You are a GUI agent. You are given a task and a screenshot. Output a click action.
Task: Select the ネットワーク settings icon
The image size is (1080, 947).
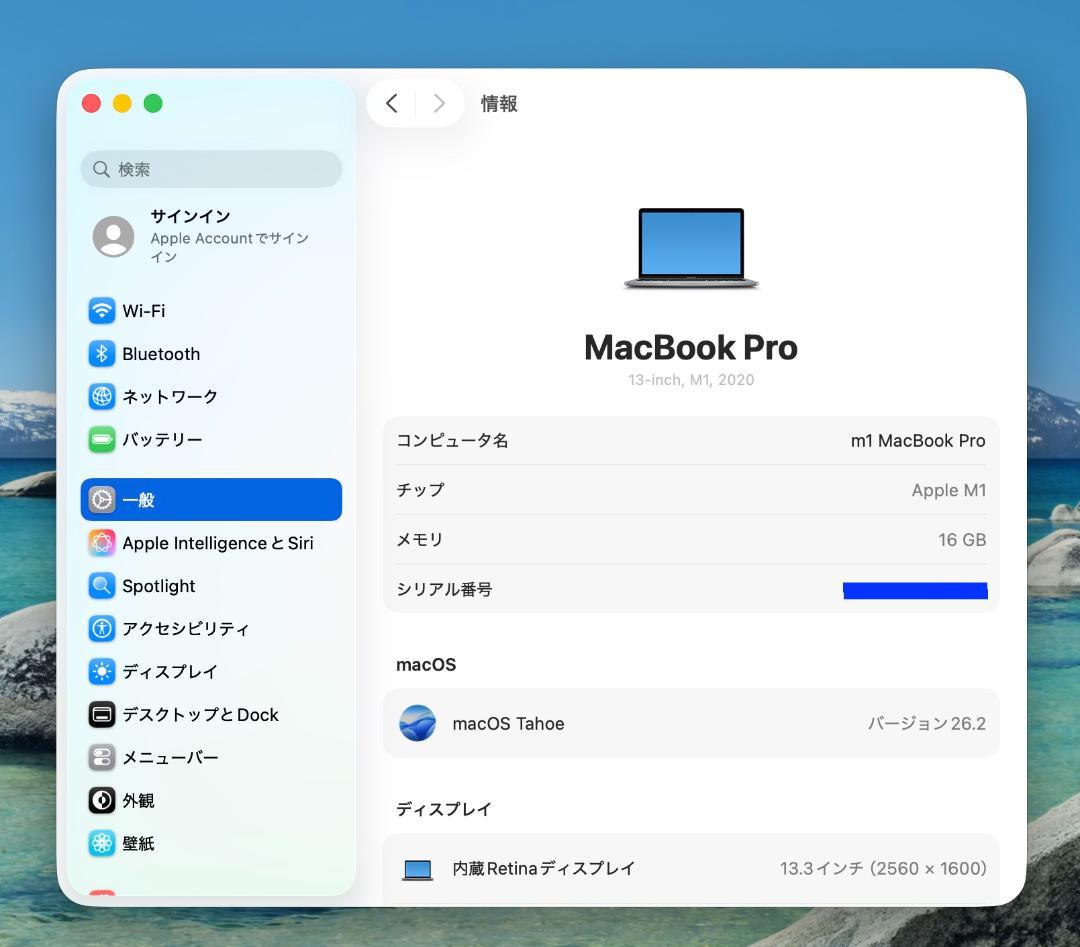tap(101, 397)
